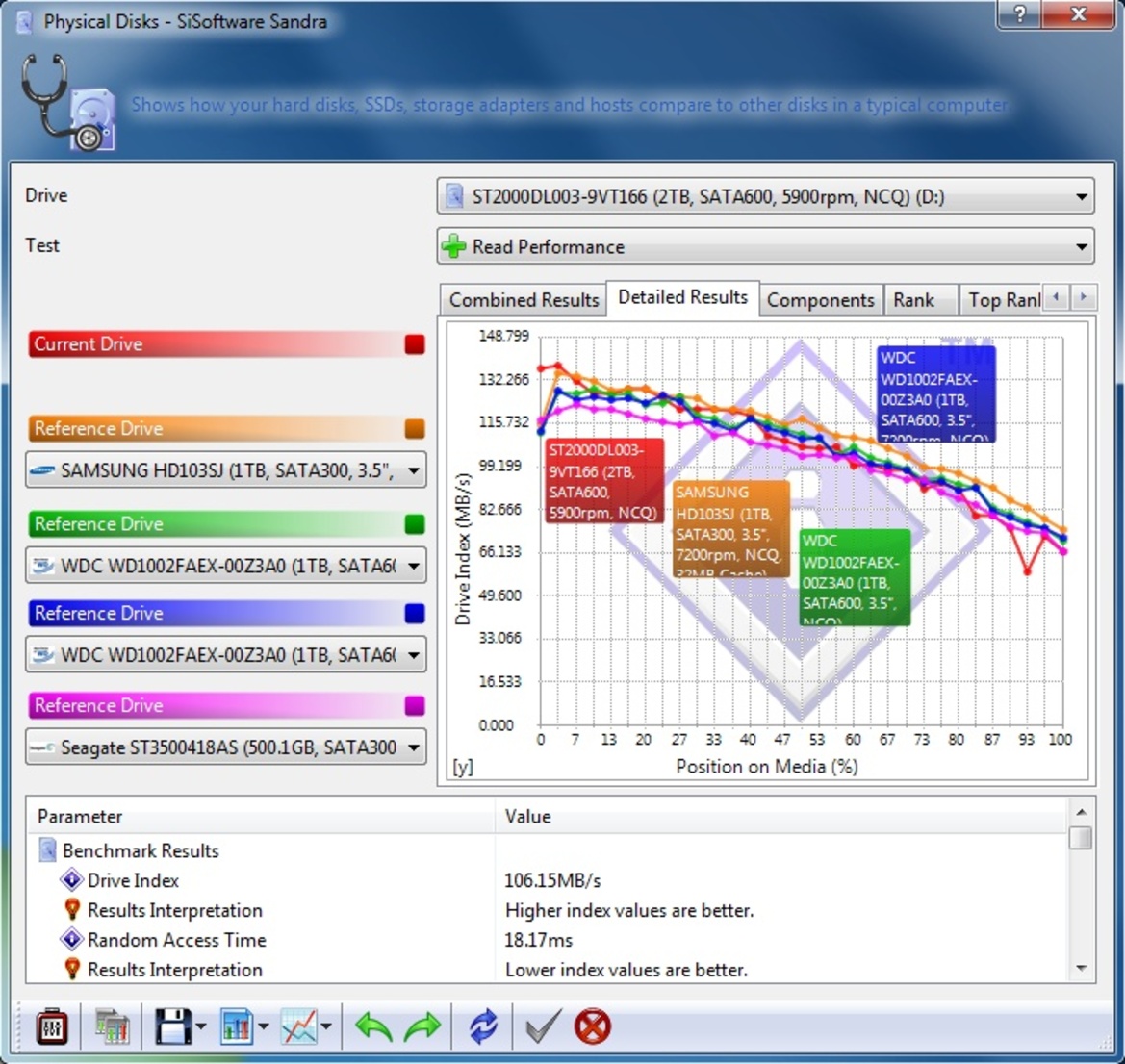Cancel using the red X circle icon
The height and width of the screenshot is (1064, 1125).
point(593,1026)
